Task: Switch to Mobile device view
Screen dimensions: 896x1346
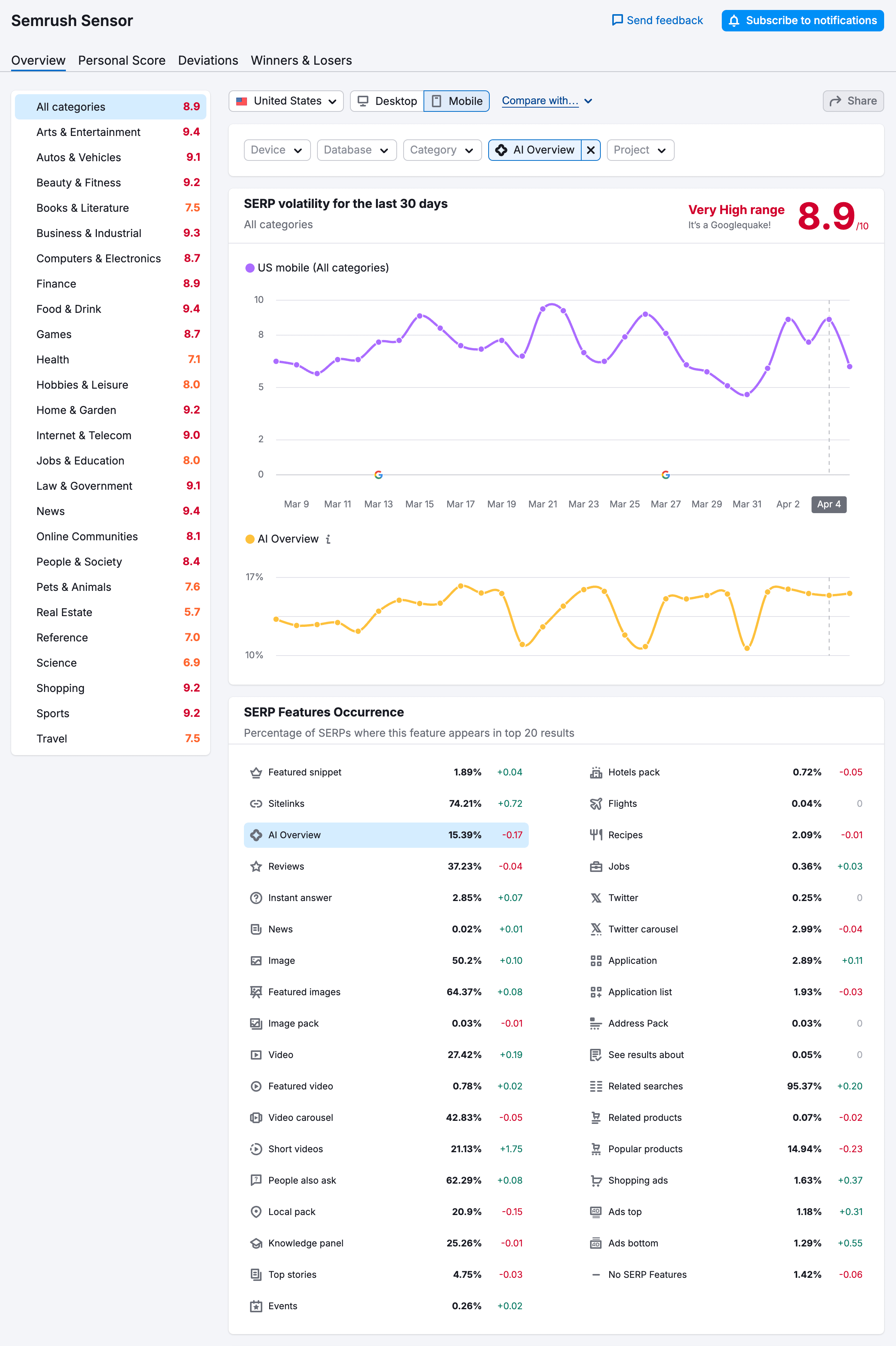Action: click(456, 101)
